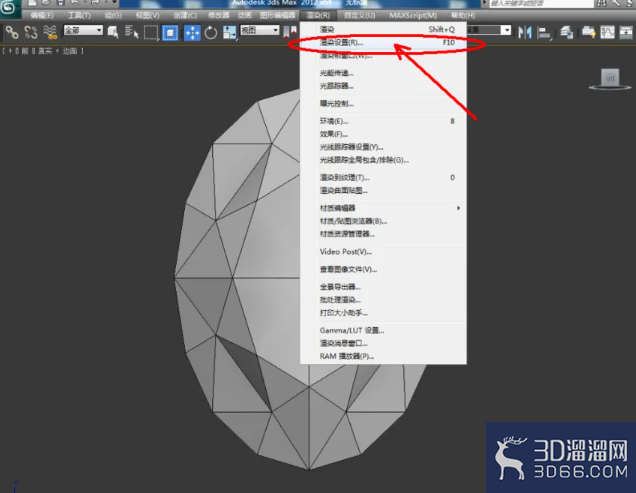
Task: Select Video Post(V)... menu entry
Action: (383, 252)
